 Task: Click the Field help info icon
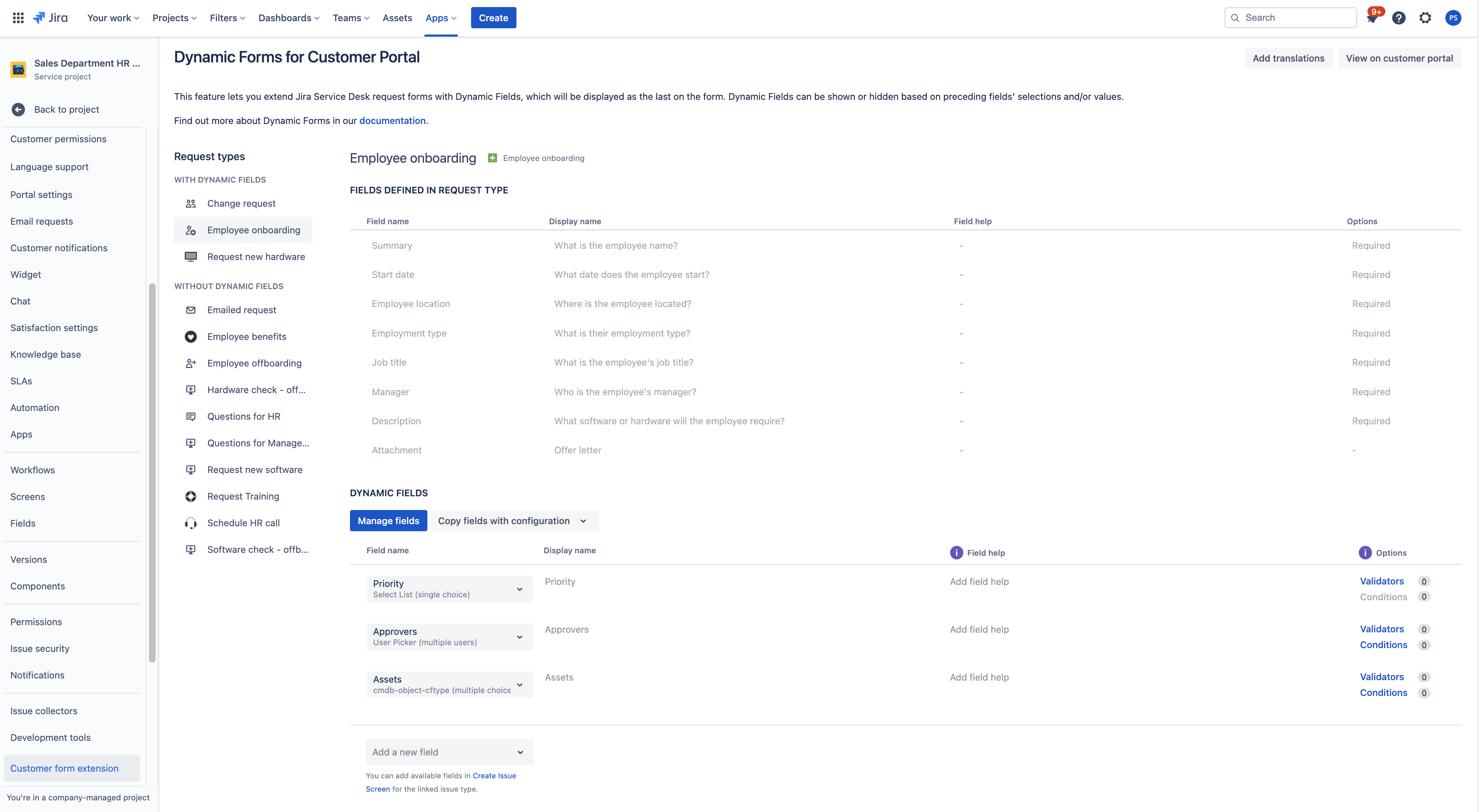(956, 552)
